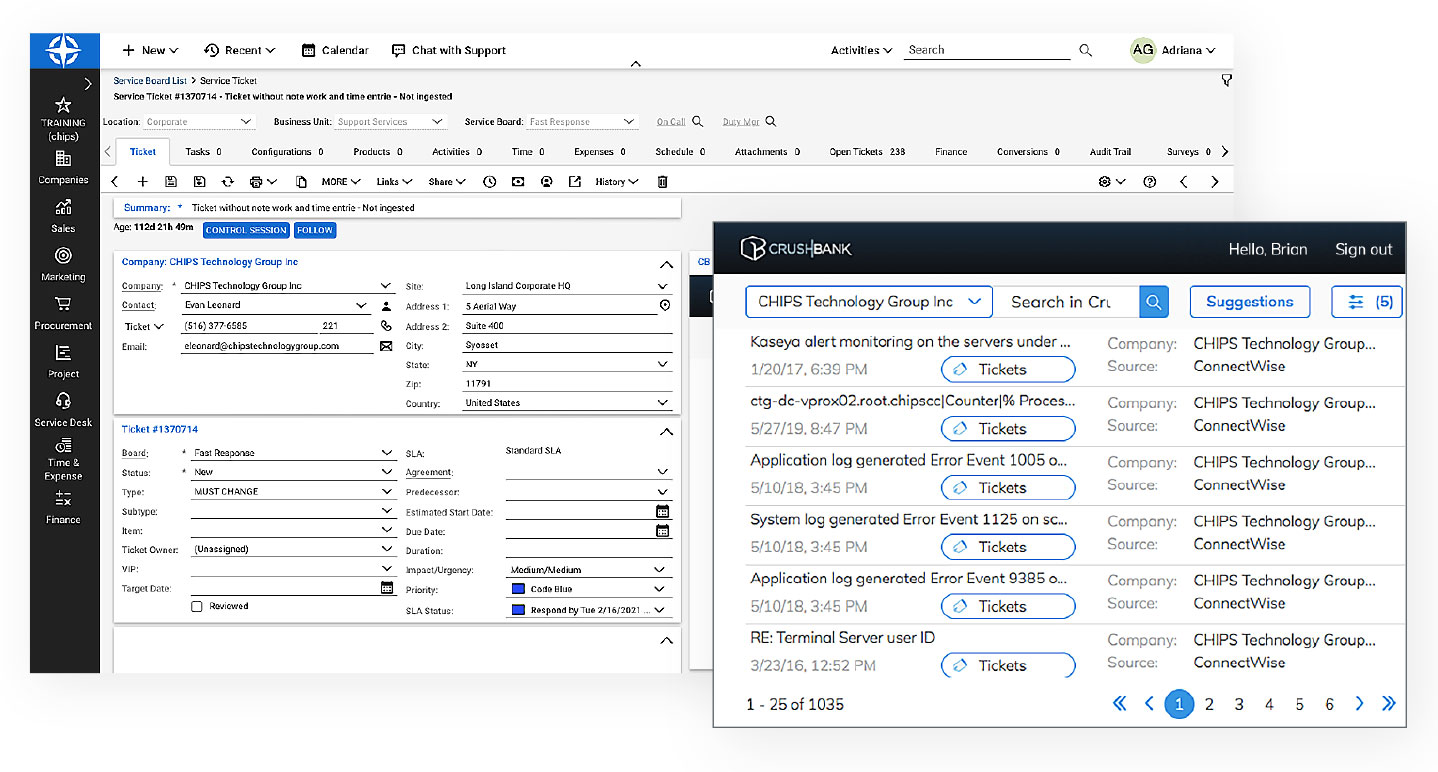Click SLA Status blue color swatch
The image size is (1438, 772).
pos(518,610)
